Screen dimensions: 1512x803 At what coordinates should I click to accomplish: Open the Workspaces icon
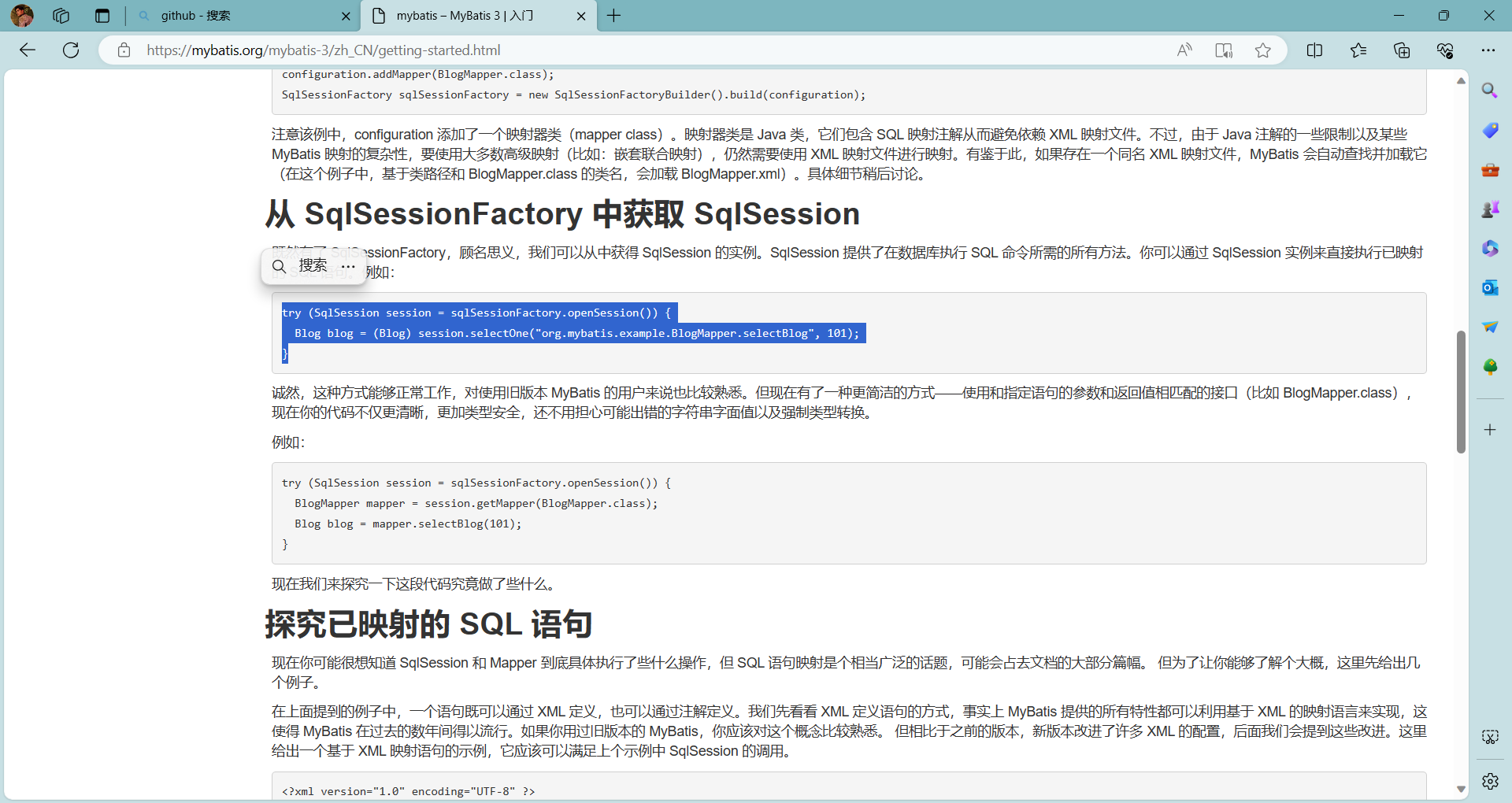pyautogui.click(x=61, y=16)
